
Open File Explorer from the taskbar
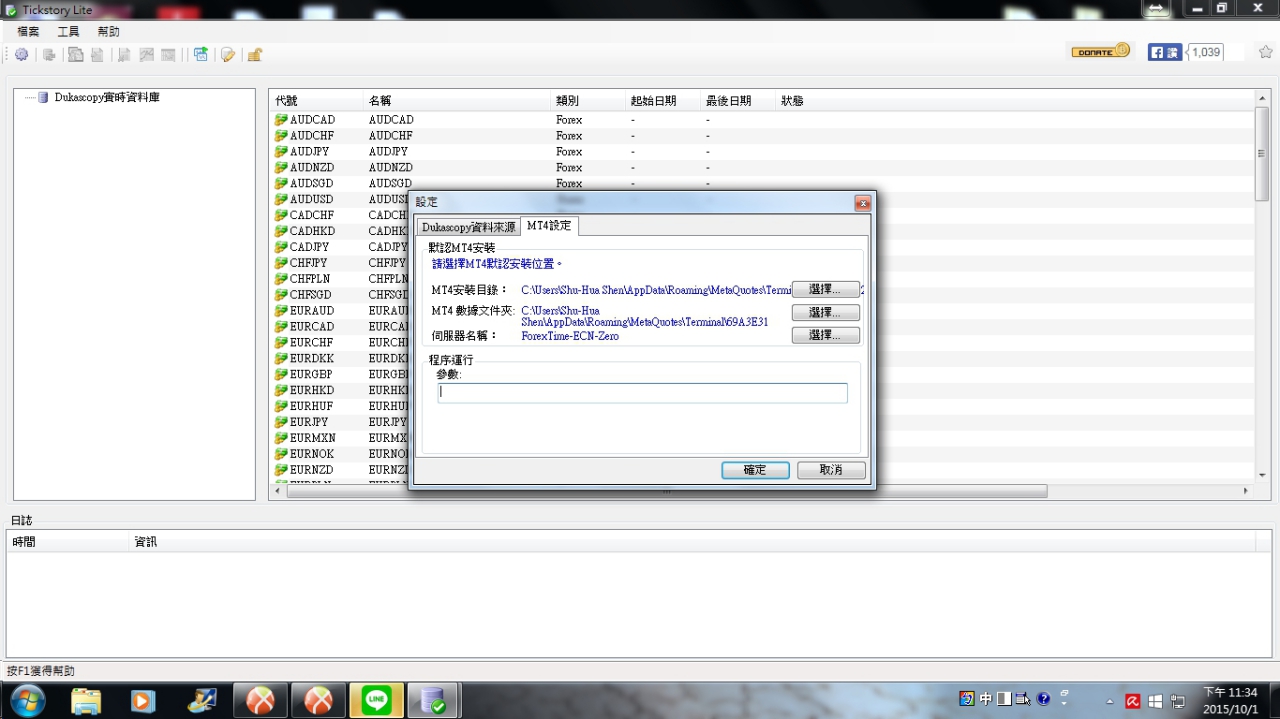click(x=86, y=701)
